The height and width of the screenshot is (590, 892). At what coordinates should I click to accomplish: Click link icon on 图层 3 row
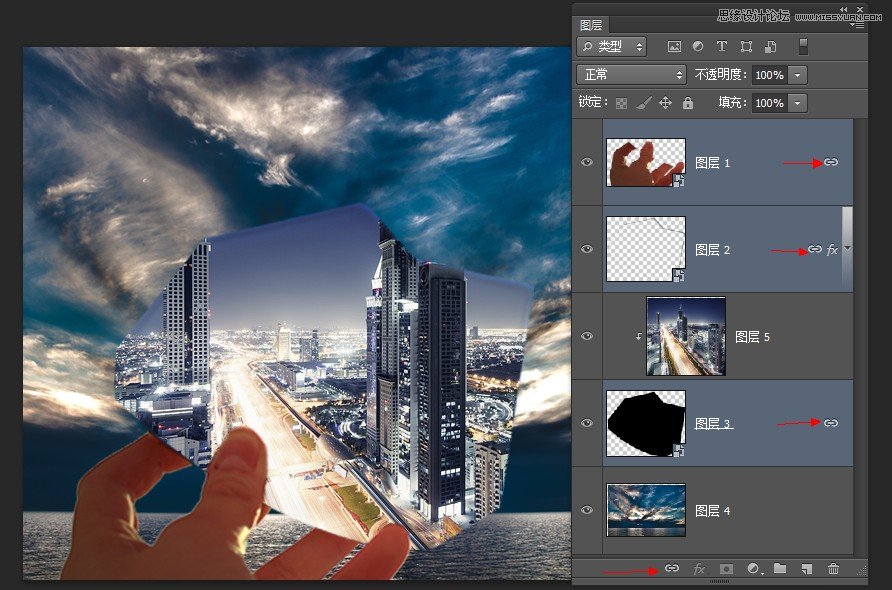tap(831, 423)
